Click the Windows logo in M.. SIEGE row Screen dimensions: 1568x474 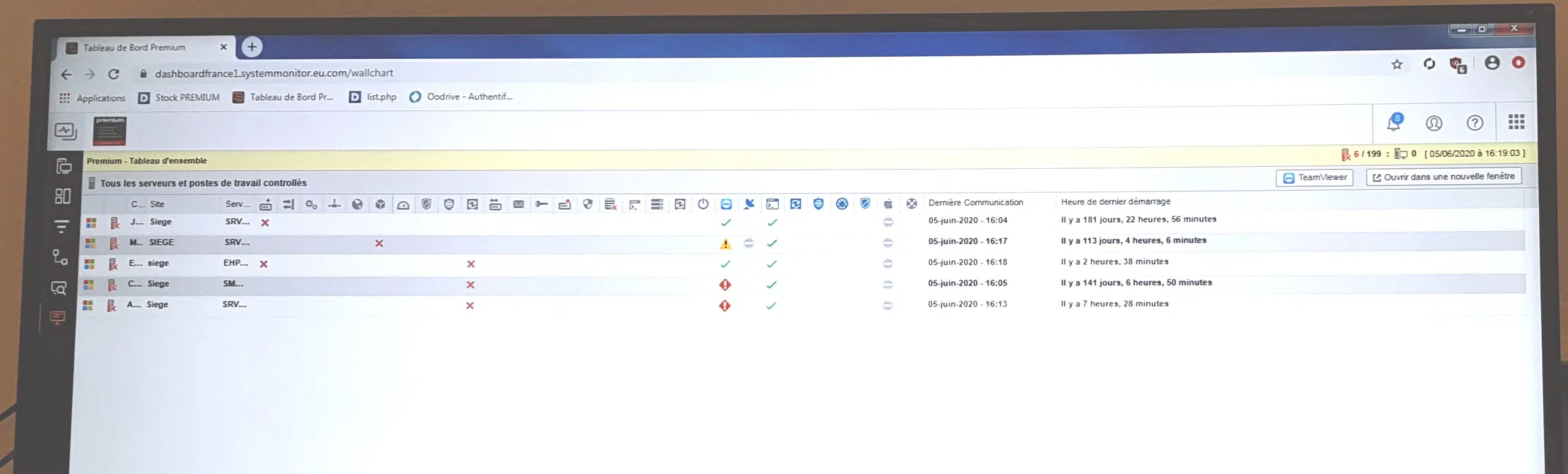(x=90, y=243)
